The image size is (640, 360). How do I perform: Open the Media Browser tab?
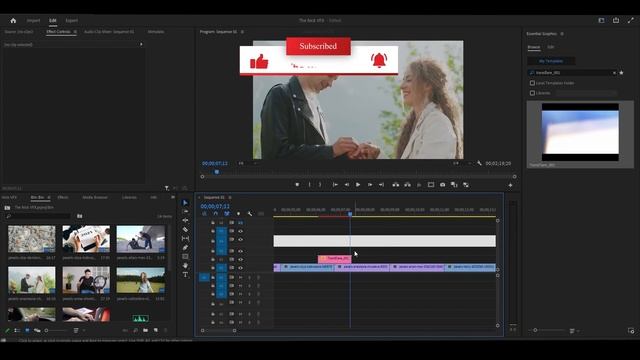tap(95, 198)
